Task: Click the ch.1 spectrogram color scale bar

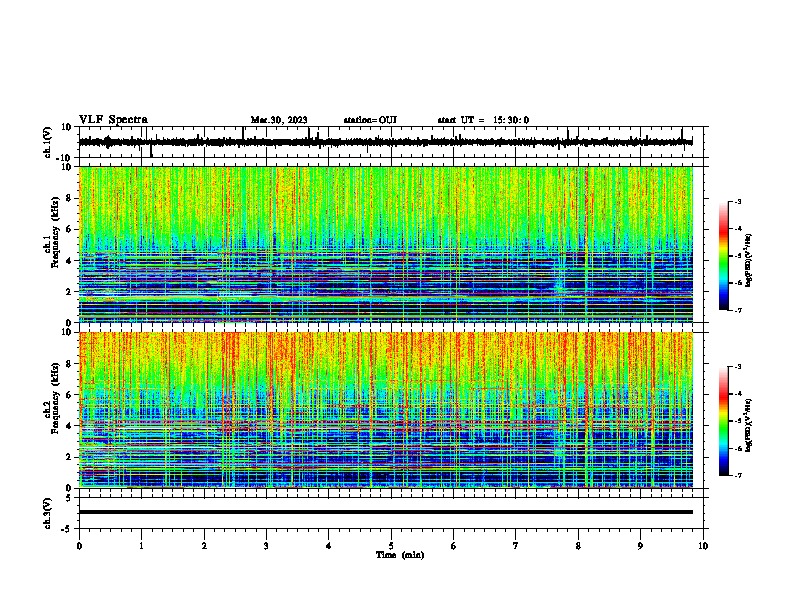Action: (x=723, y=256)
